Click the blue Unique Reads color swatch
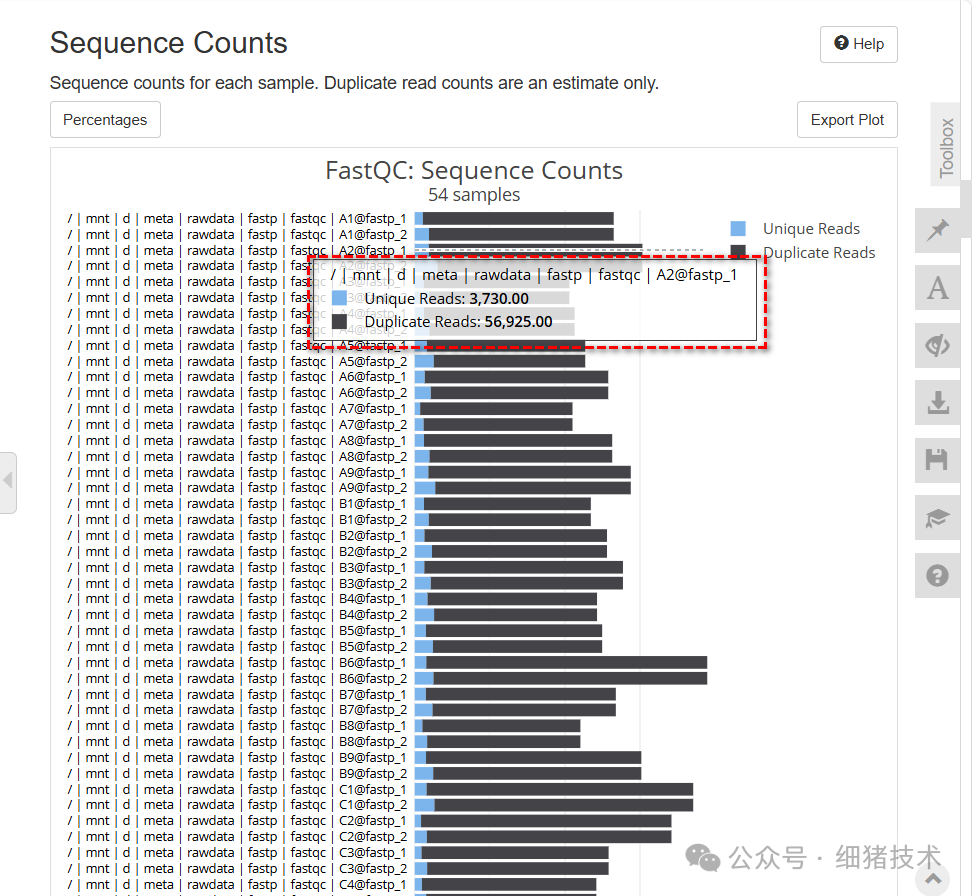This screenshot has width=972, height=896. coord(740,228)
